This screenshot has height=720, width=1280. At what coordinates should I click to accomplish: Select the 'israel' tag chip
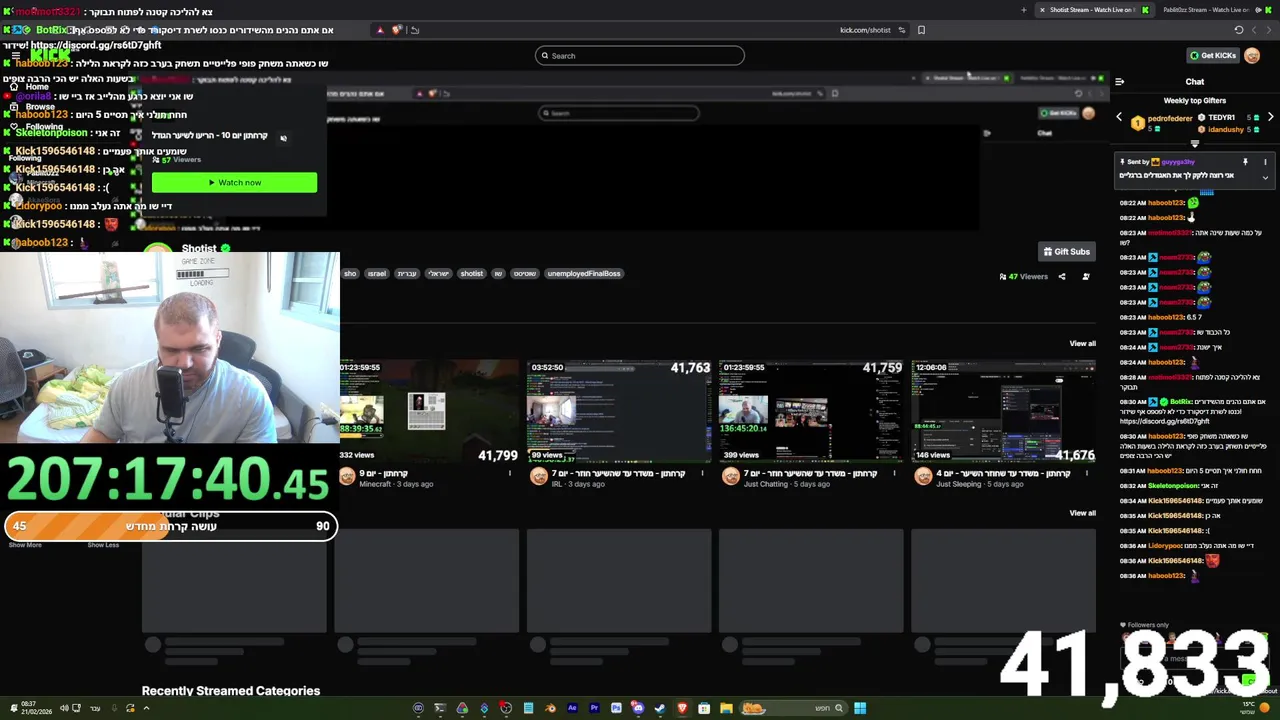click(377, 274)
